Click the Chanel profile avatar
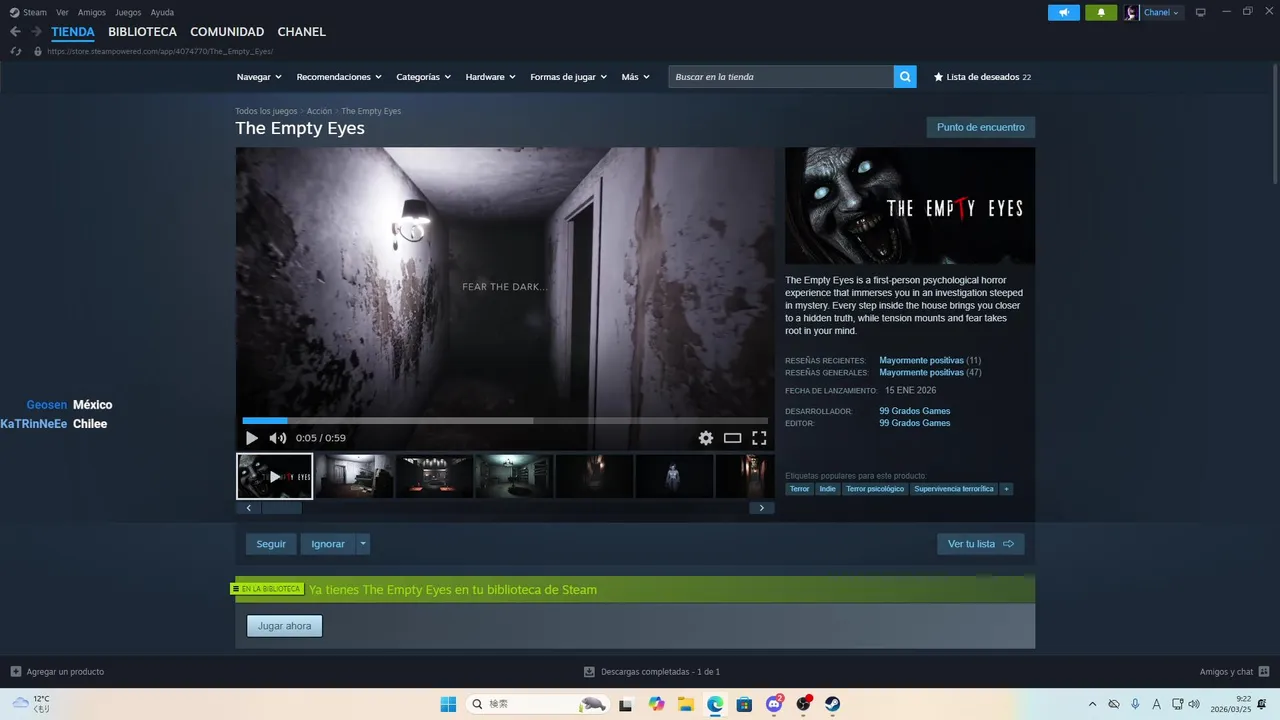The width and height of the screenshot is (1280, 720). pos(1131,12)
